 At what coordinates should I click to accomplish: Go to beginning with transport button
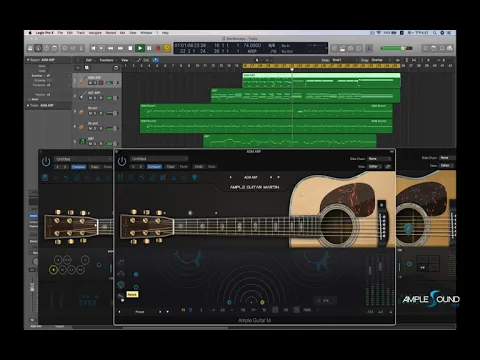93,48
